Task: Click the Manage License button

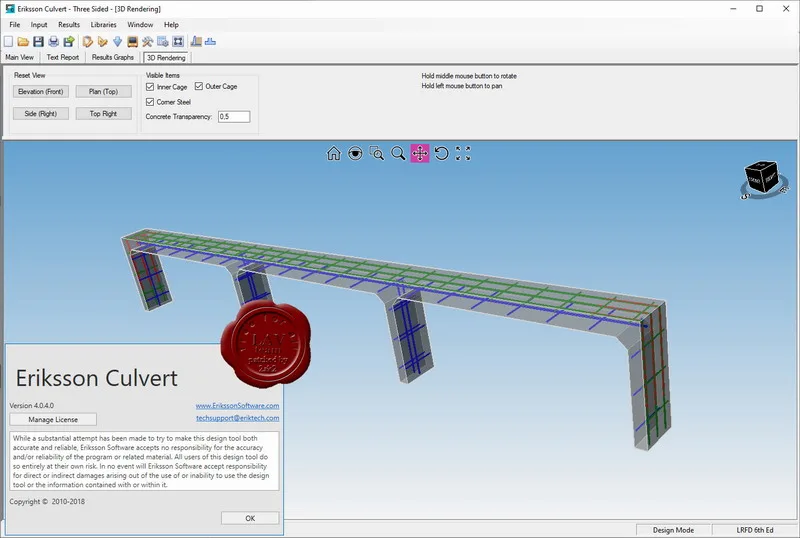Action: 53,419
